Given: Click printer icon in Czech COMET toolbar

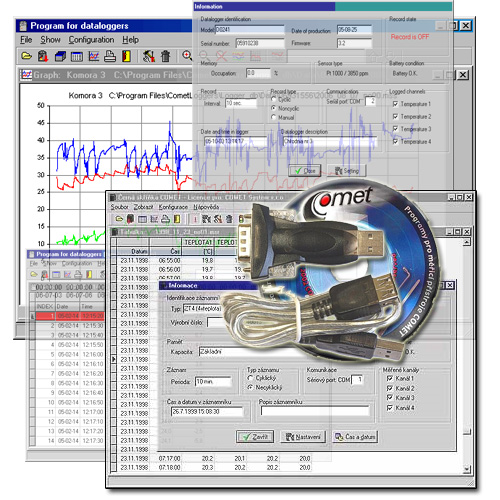Looking at the screenshot, I should [165, 219].
